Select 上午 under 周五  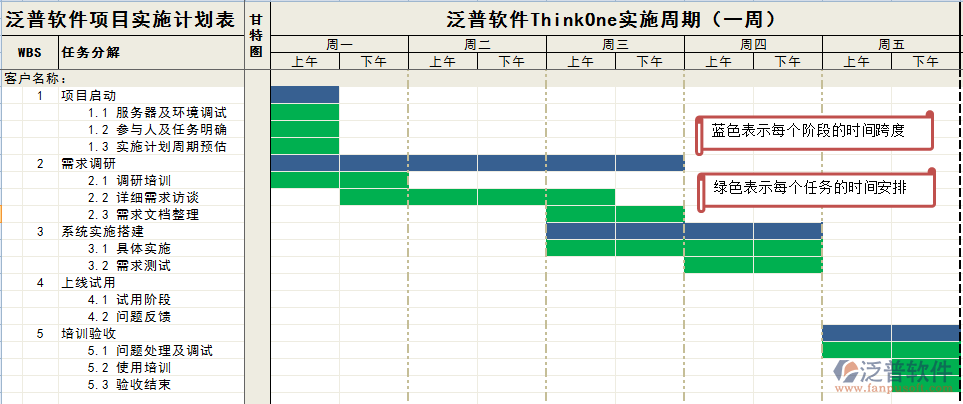pyautogui.click(x=857, y=61)
